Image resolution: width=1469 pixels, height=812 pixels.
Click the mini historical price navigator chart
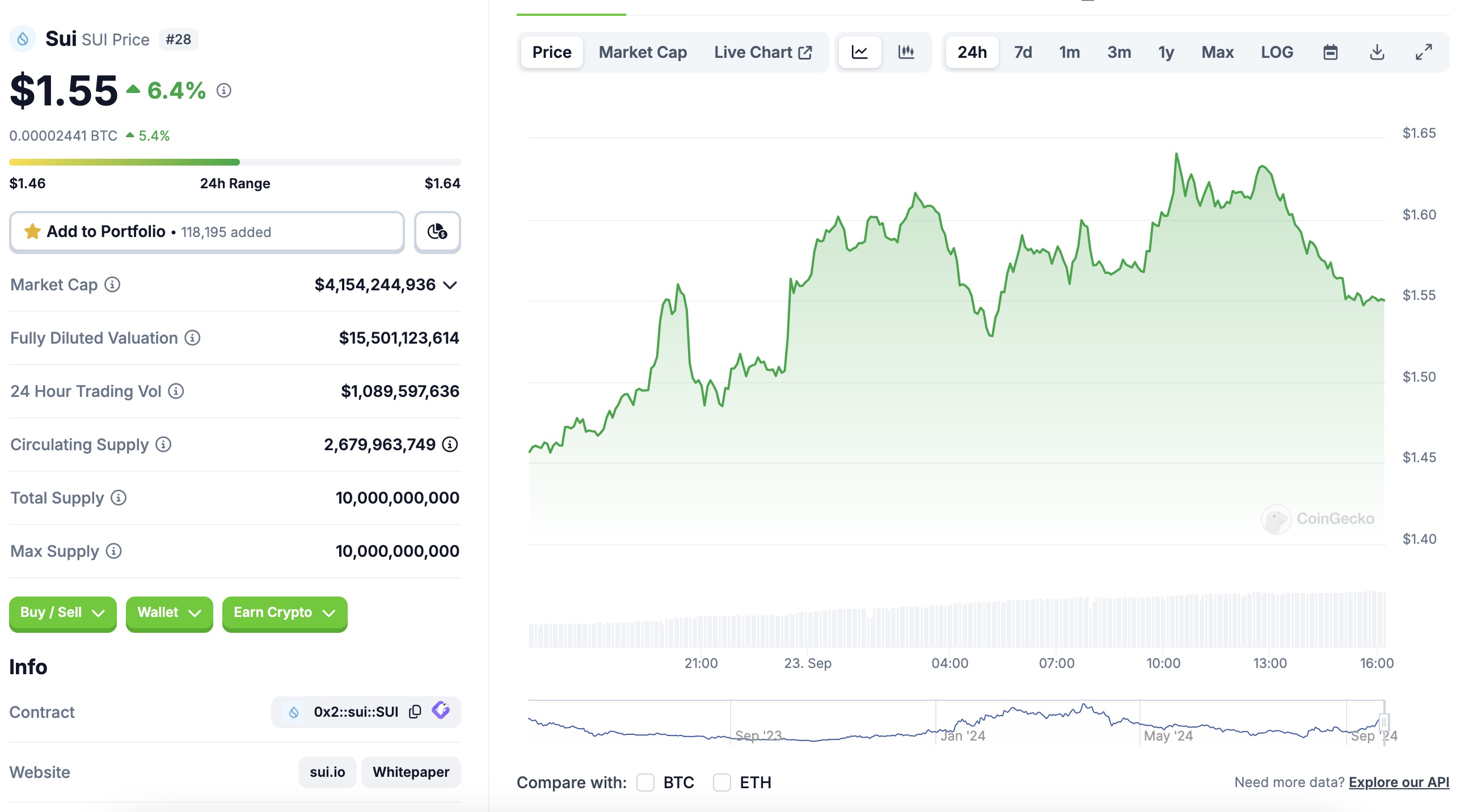click(x=956, y=722)
